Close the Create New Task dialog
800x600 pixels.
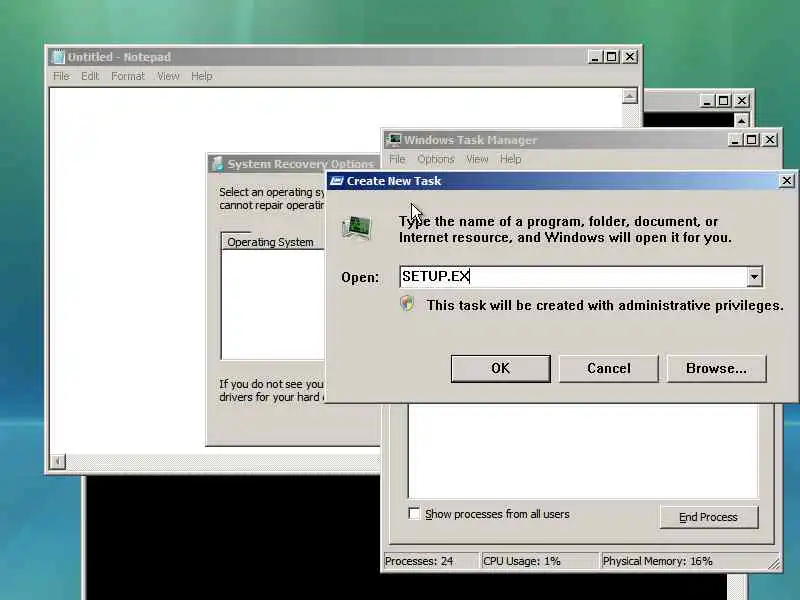[786, 181]
